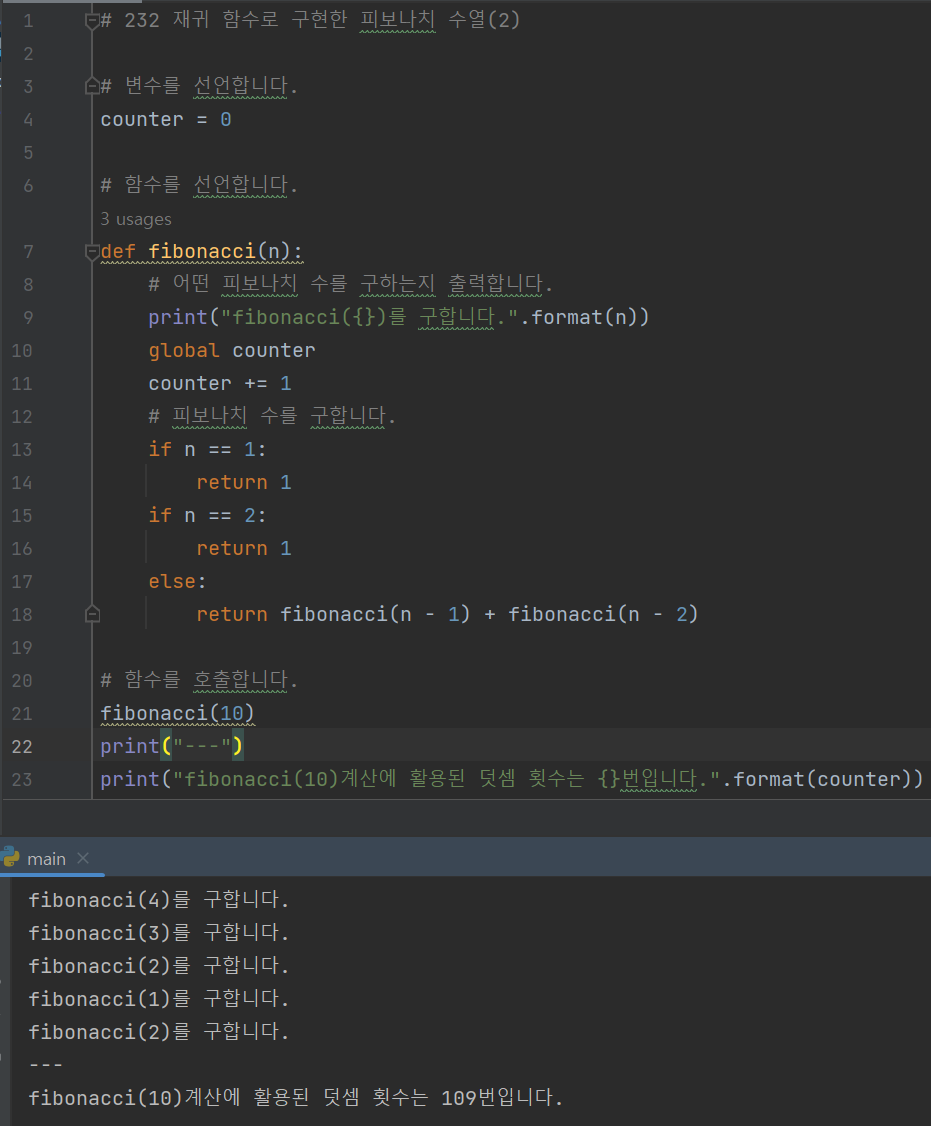Click the fold end marker at line 18

pyautogui.click(x=92, y=615)
